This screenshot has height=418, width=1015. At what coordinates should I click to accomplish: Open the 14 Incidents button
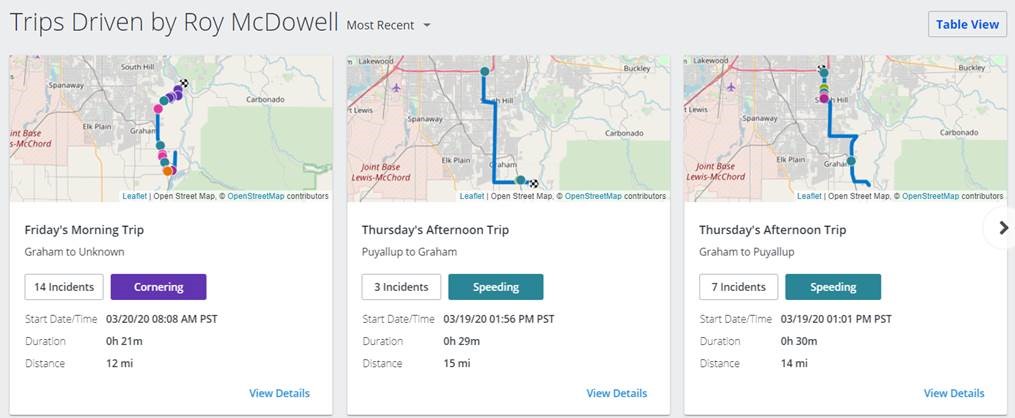64,287
